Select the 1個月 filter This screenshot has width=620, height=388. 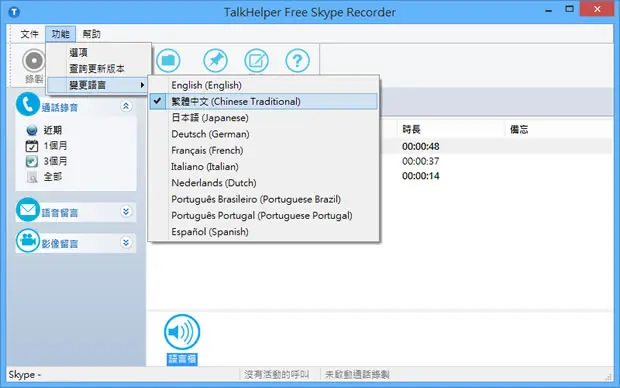point(55,146)
